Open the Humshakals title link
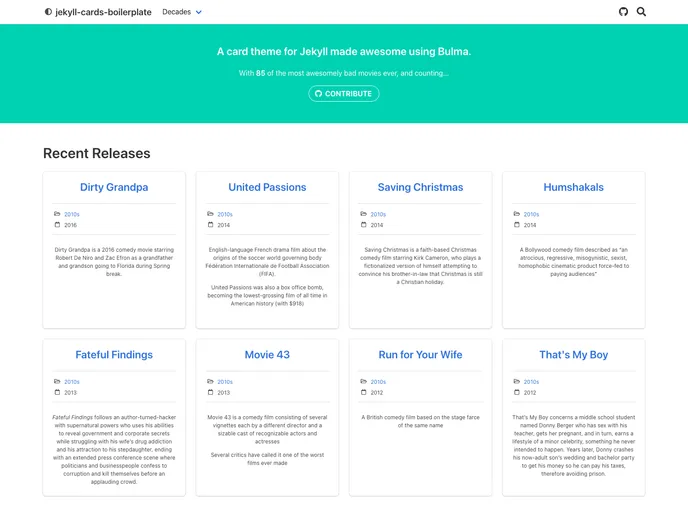 point(573,187)
